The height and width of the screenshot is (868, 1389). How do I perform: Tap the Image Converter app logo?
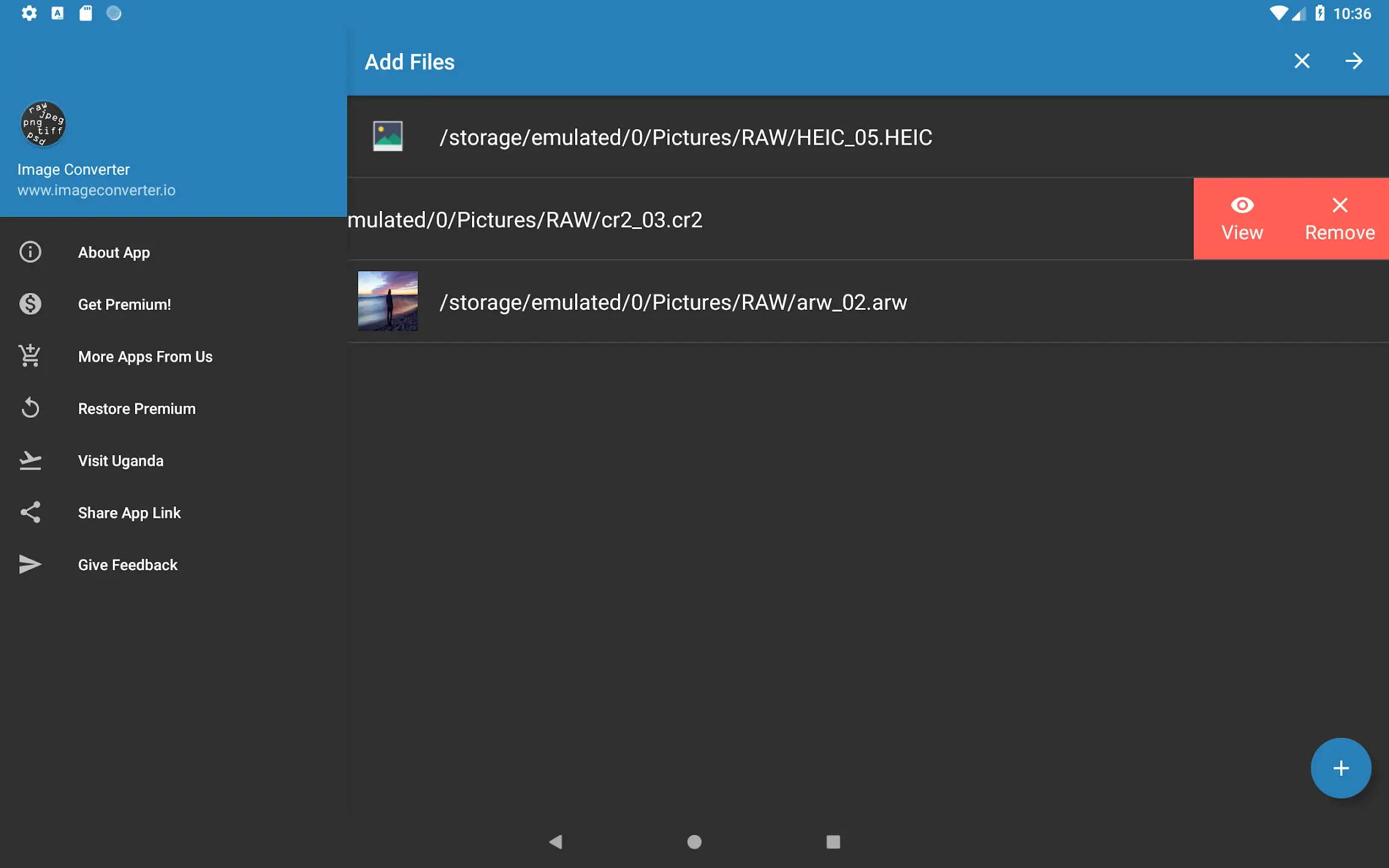(x=43, y=124)
